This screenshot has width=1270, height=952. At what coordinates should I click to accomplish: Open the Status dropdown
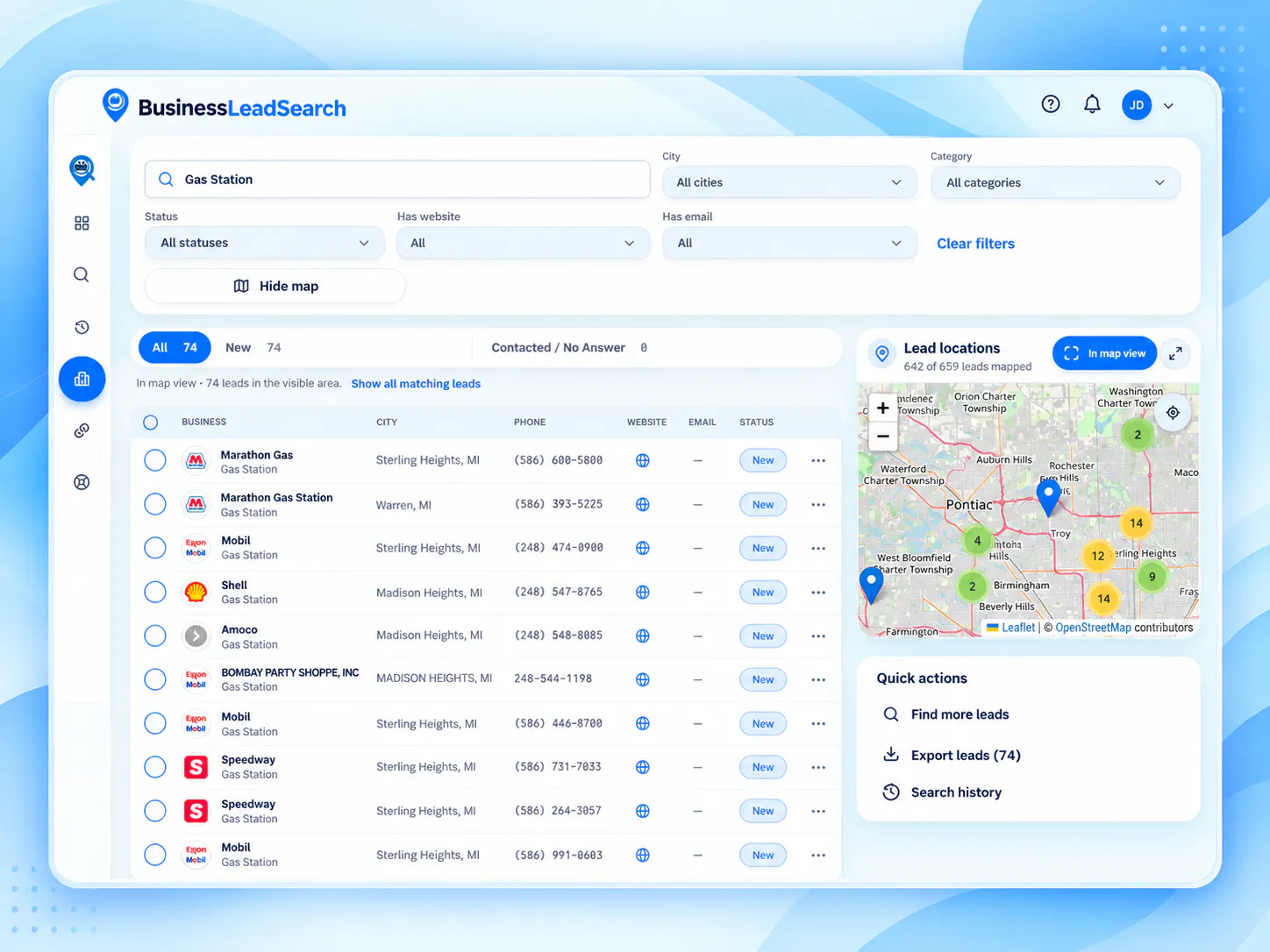point(264,243)
